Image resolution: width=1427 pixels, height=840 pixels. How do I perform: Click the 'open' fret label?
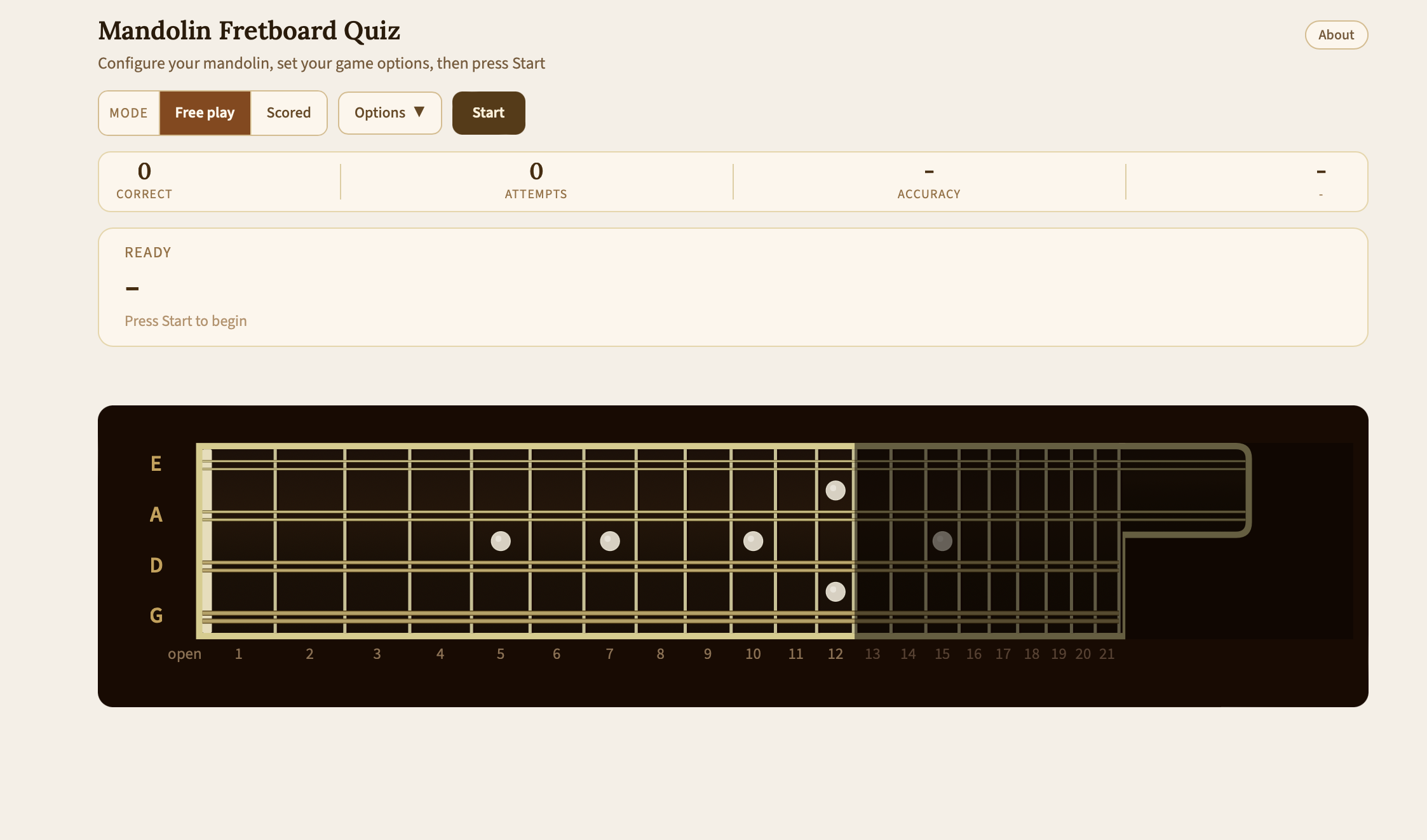pyautogui.click(x=184, y=654)
